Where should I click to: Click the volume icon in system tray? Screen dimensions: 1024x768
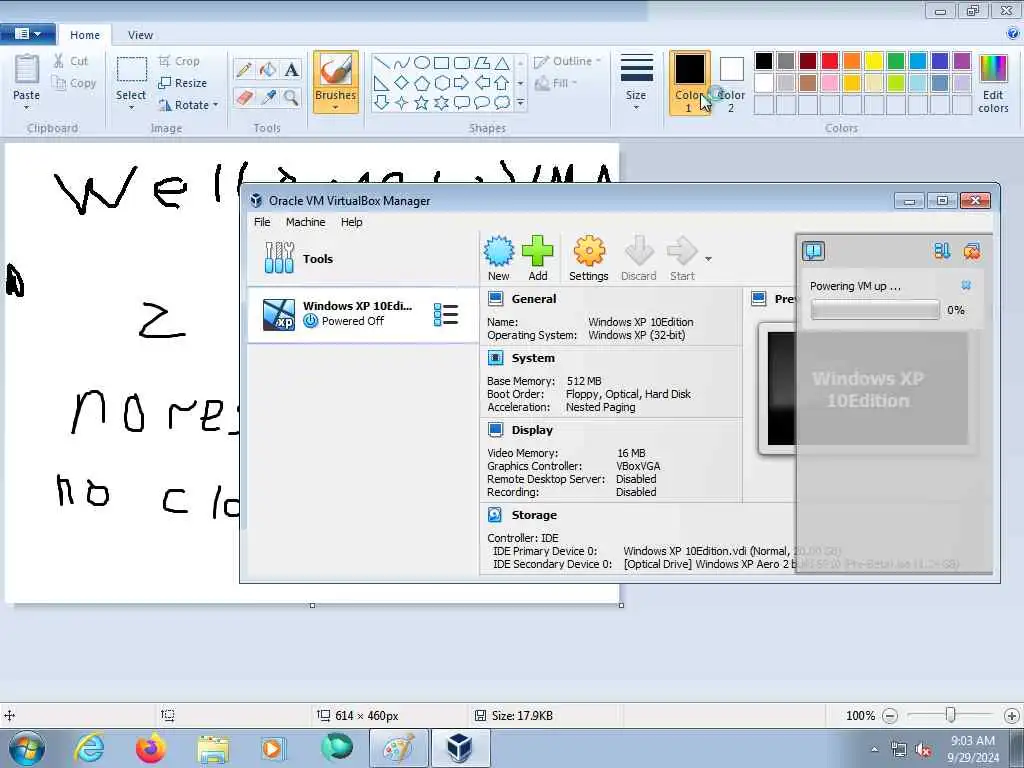point(923,750)
